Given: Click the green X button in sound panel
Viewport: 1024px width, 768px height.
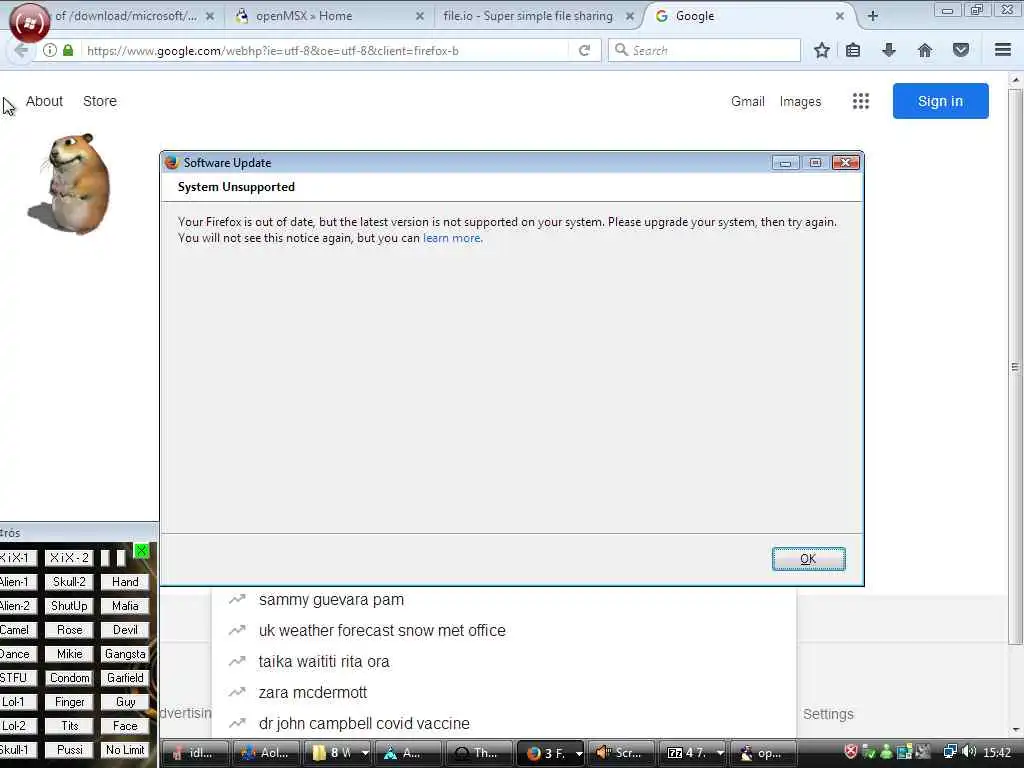Looking at the screenshot, I should (141, 551).
